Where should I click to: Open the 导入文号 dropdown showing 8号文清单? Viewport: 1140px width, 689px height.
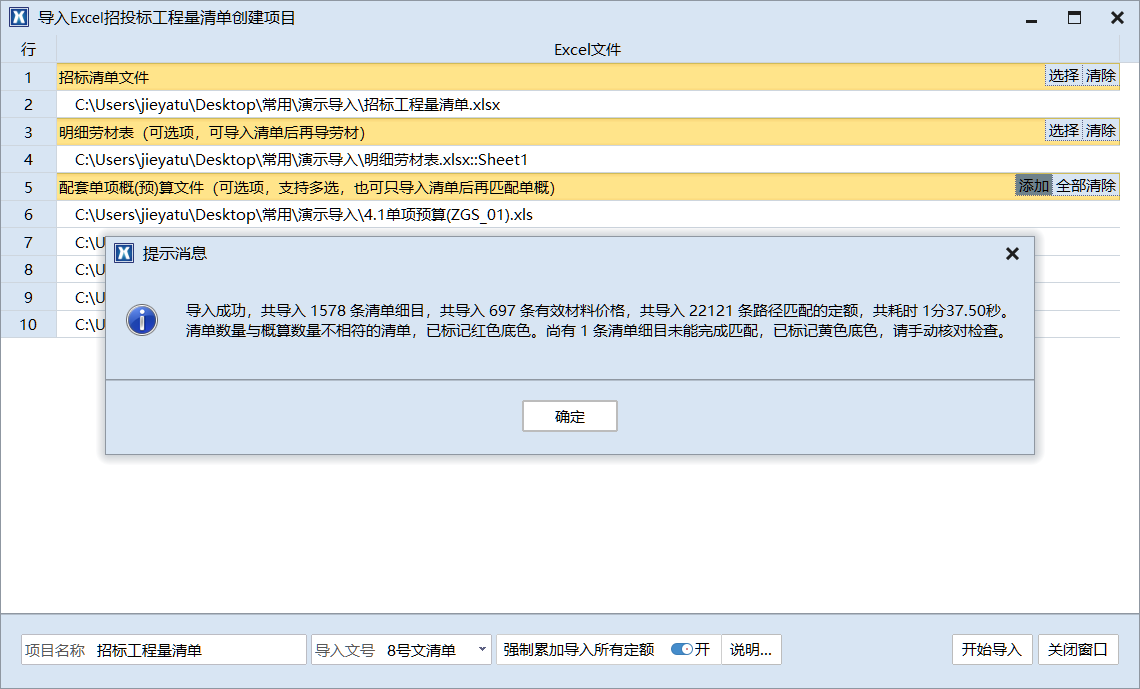click(482, 649)
